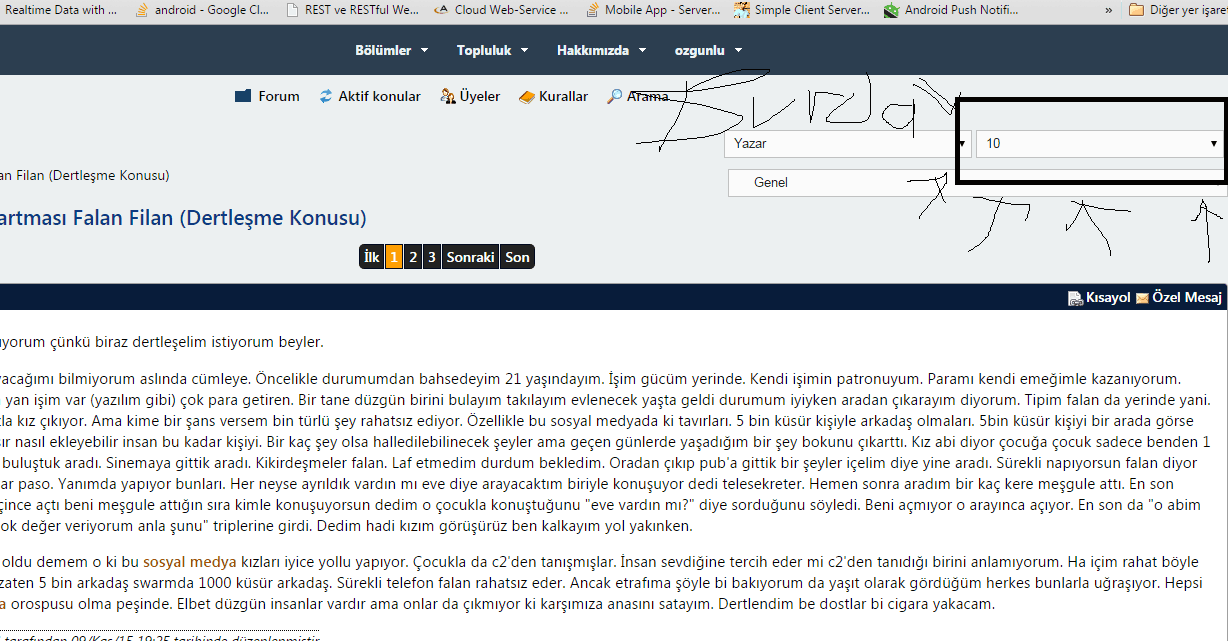
Task: Click the Sonraki pagination button
Action: click(471, 257)
